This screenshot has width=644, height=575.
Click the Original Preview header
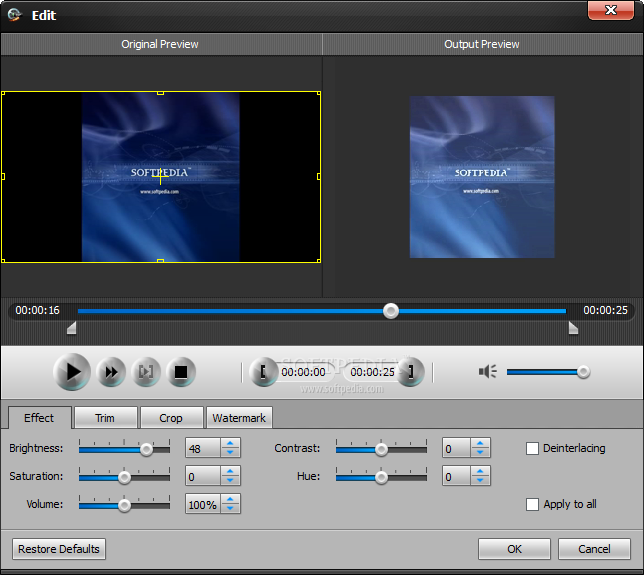click(x=161, y=44)
